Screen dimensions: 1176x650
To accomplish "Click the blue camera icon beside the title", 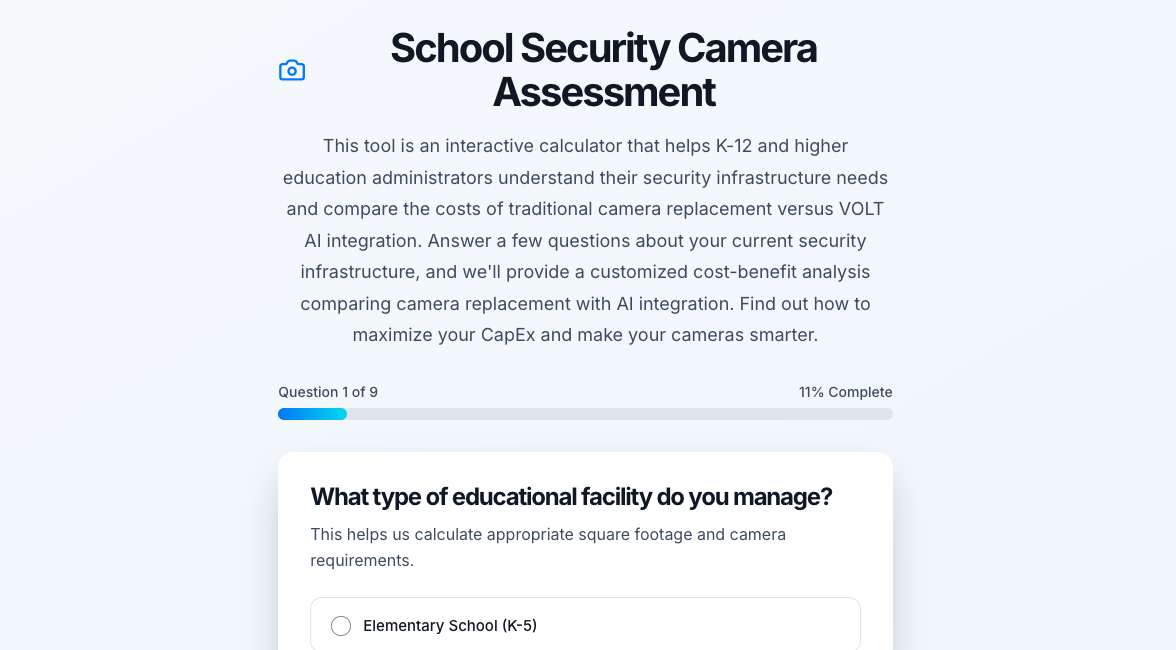I will (292, 70).
